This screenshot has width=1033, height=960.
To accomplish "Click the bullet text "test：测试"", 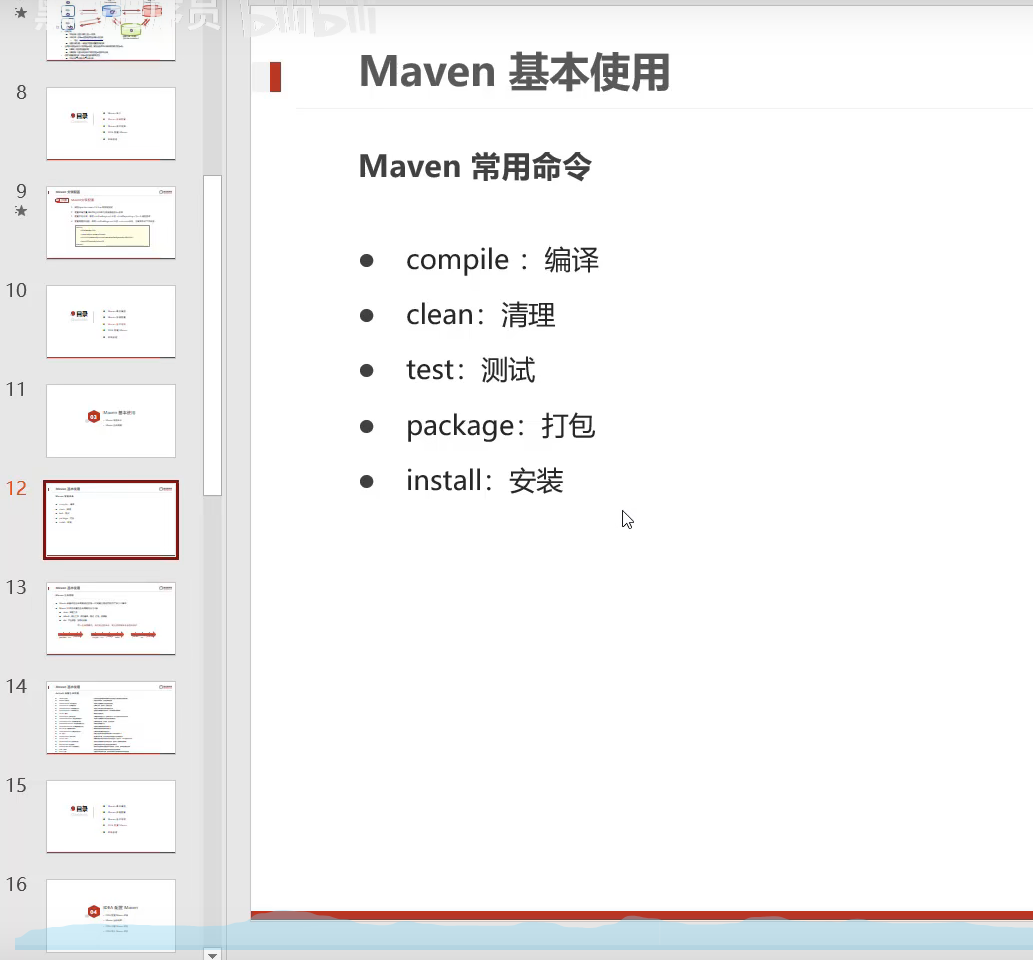I will 470,370.
